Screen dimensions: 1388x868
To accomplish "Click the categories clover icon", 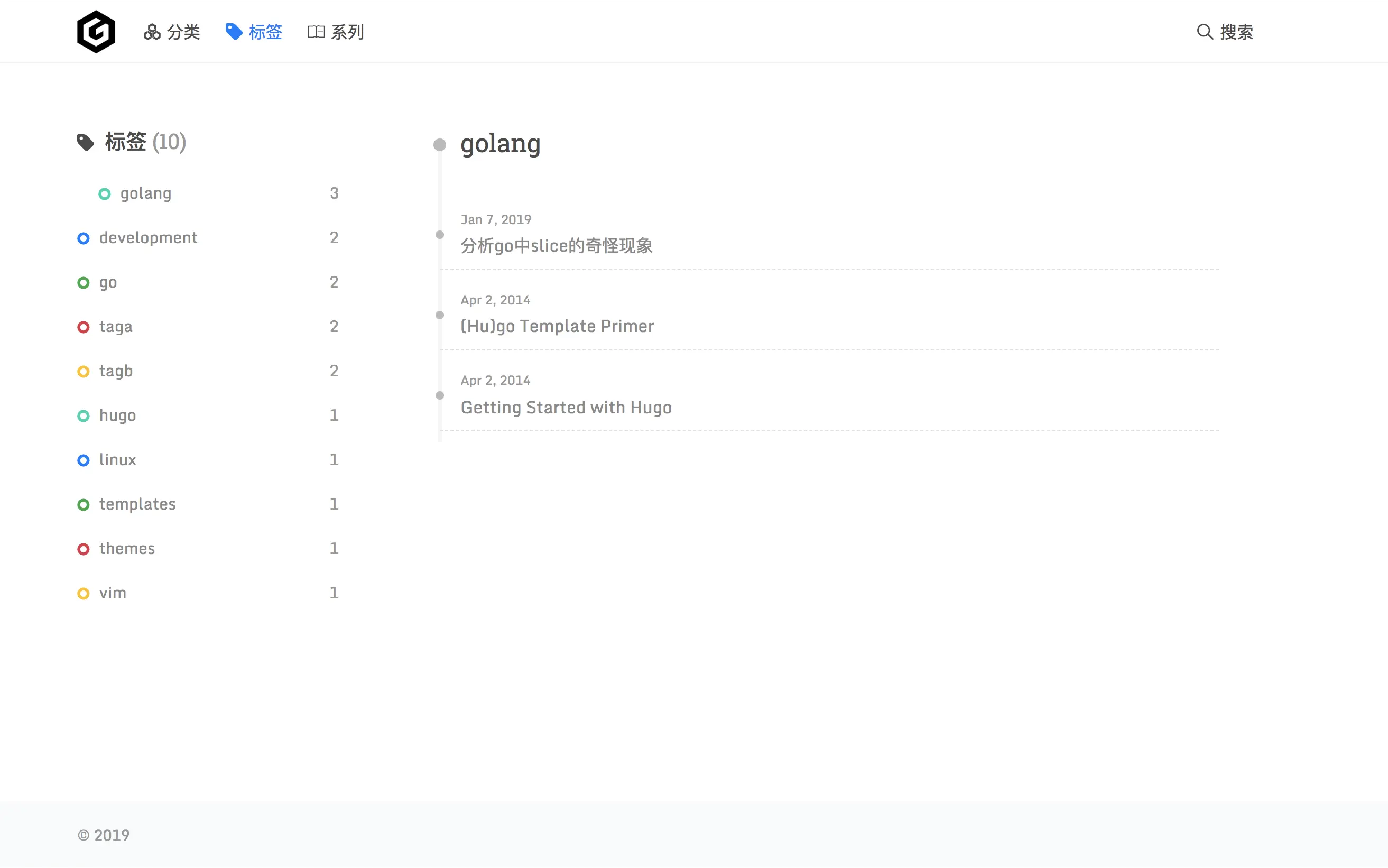I will [x=152, y=32].
